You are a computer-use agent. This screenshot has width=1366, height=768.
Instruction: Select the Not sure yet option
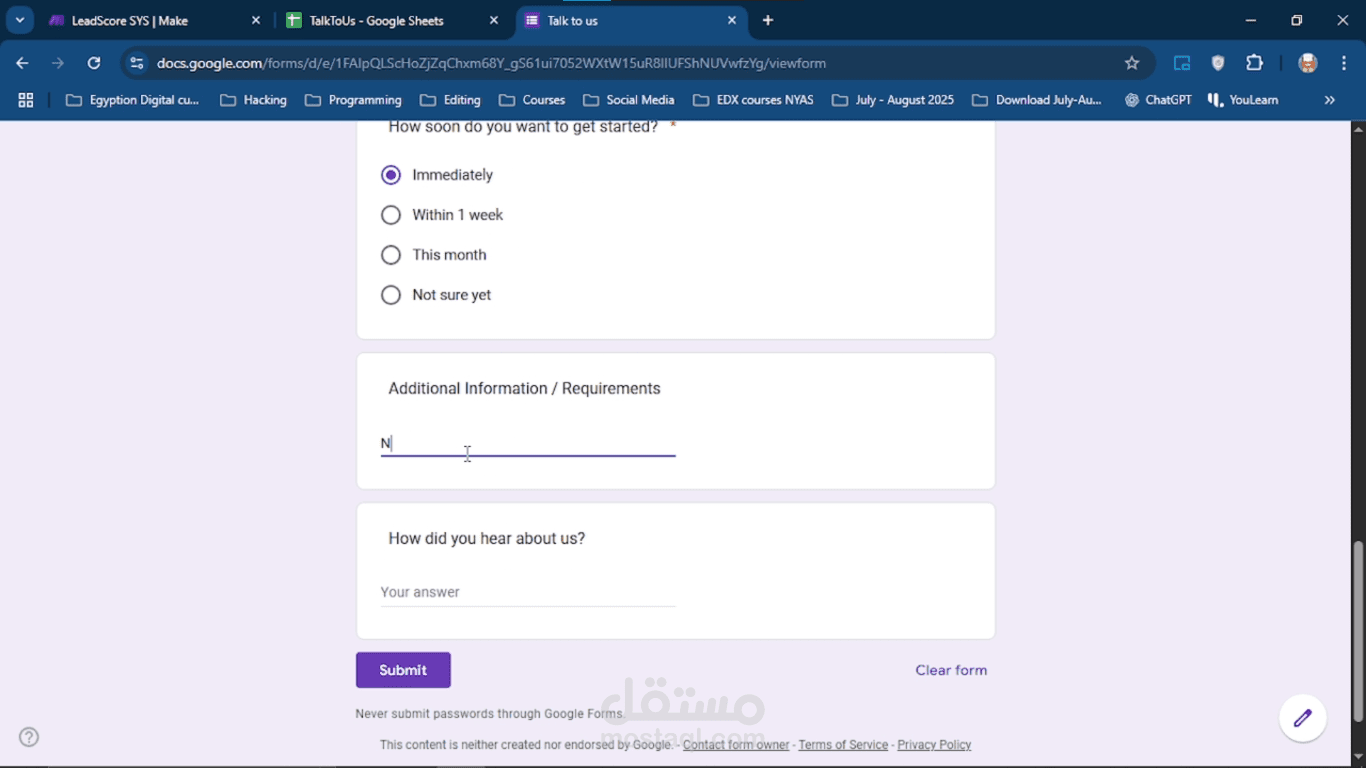point(391,295)
